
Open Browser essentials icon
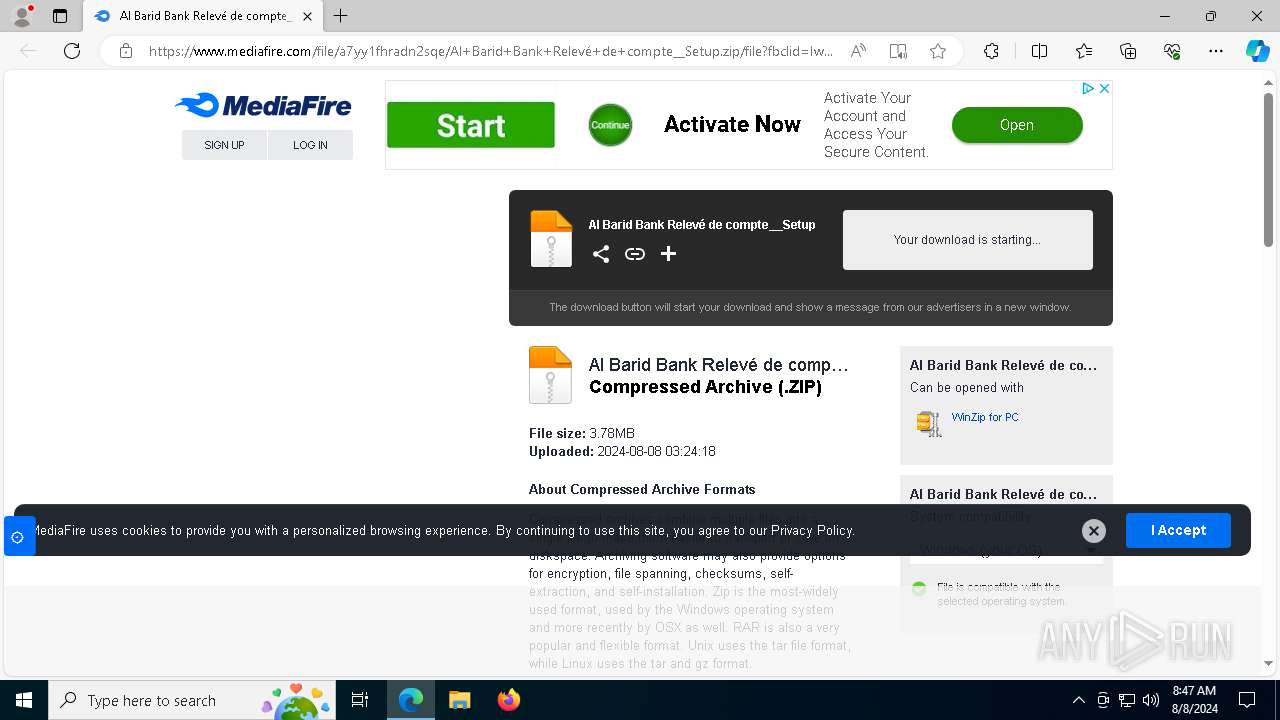(x=1172, y=51)
